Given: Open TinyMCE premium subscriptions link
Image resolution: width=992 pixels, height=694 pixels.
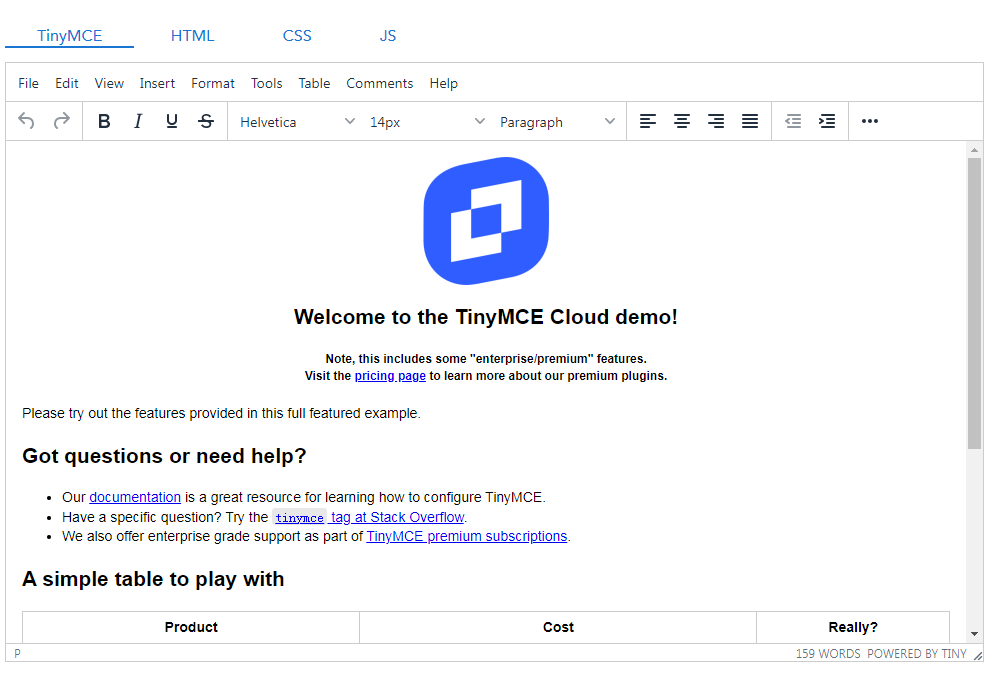Looking at the screenshot, I should (x=466, y=536).
